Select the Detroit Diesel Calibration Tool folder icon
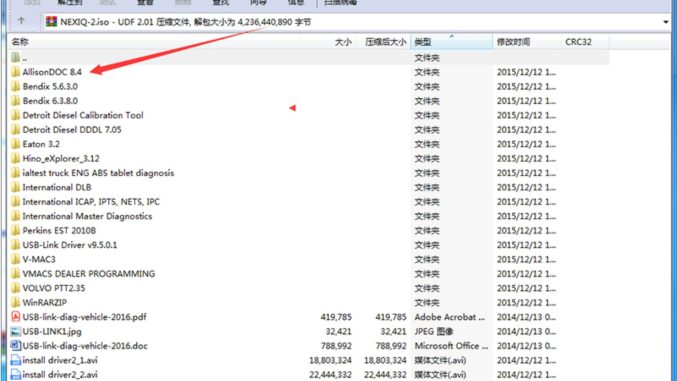The height and width of the screenshot is (381, 678). tap(16, 115)
